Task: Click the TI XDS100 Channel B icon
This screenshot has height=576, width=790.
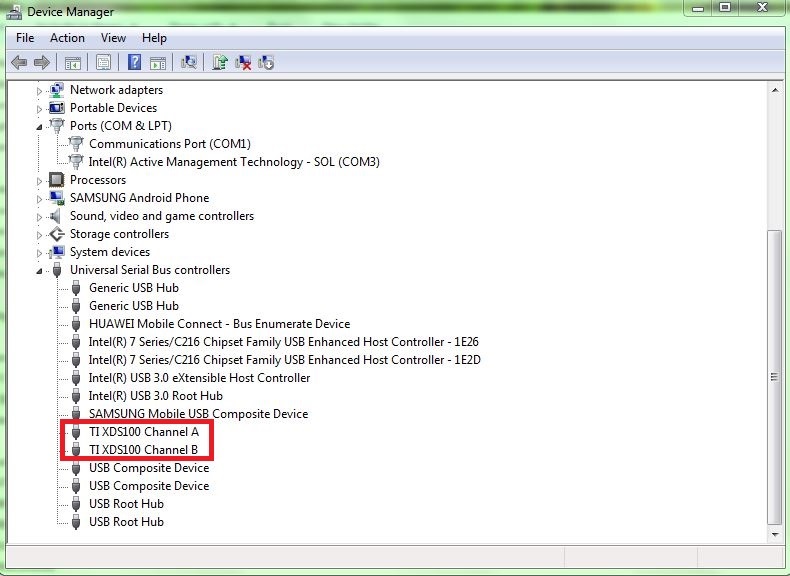Action: coord(76,450)
